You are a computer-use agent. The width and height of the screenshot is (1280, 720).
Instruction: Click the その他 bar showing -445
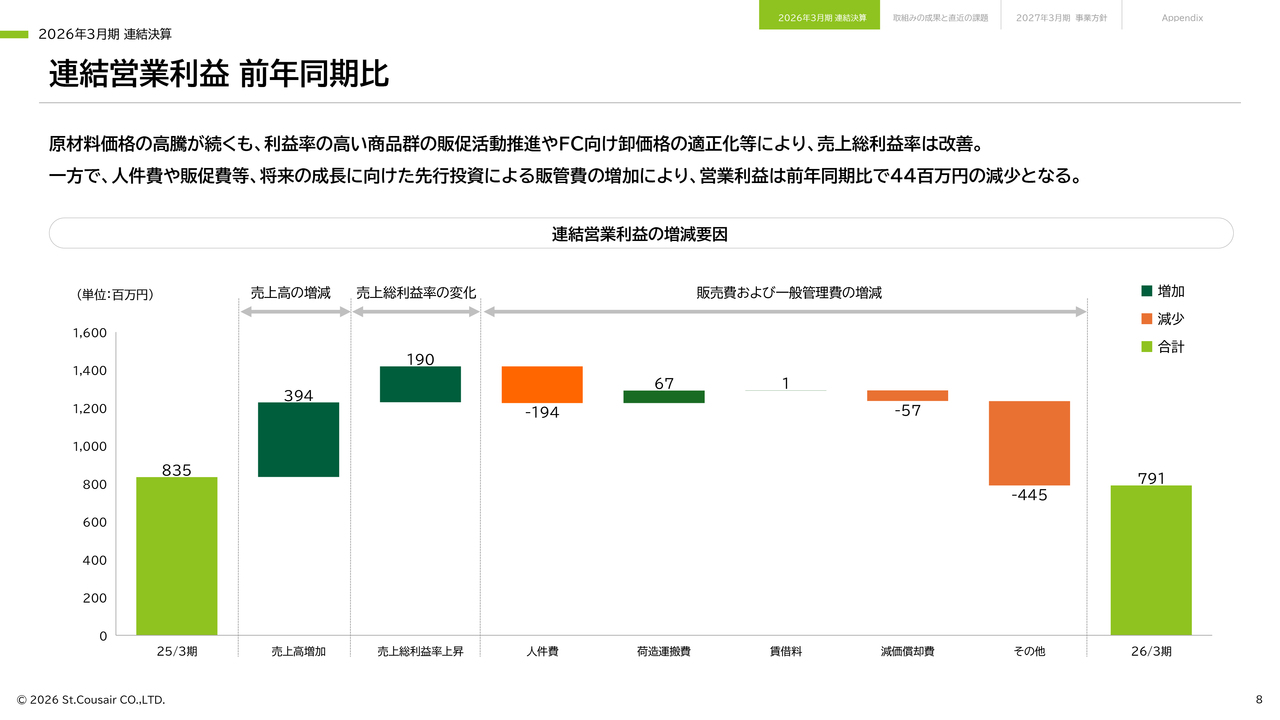coord(1029,443)
